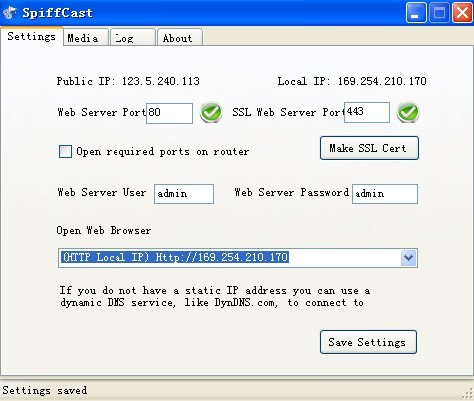This screenshot has height=401, width=474.
Task: Expand the Open Web Browser dropdown arrow
Action: tap(409, 258)
